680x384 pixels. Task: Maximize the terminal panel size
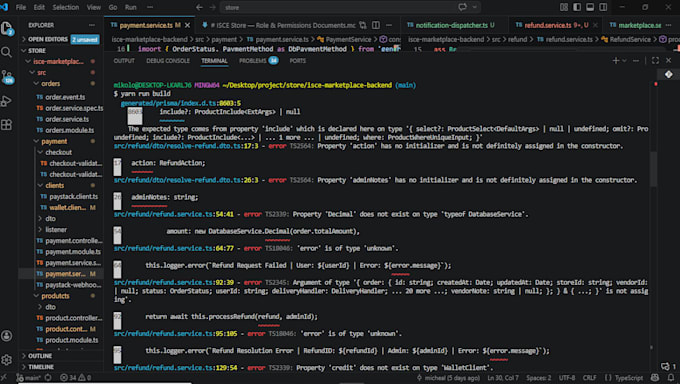(655, 61)
